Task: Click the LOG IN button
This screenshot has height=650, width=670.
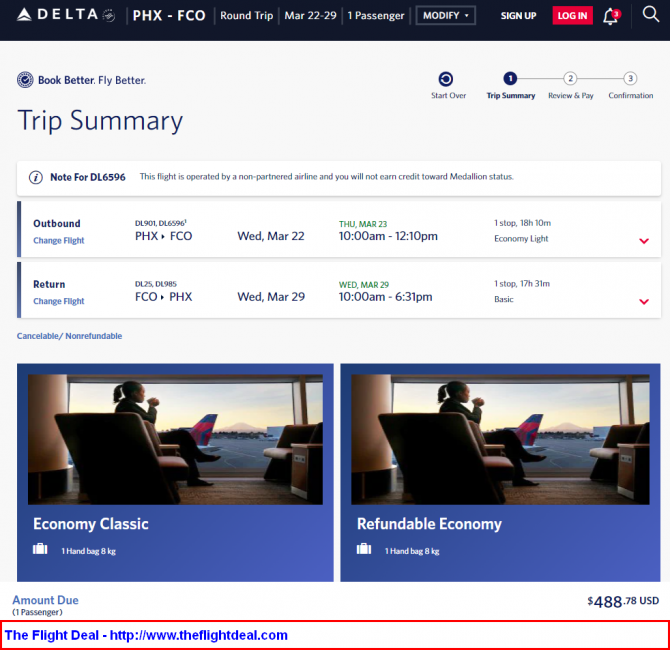Action: 572,16
